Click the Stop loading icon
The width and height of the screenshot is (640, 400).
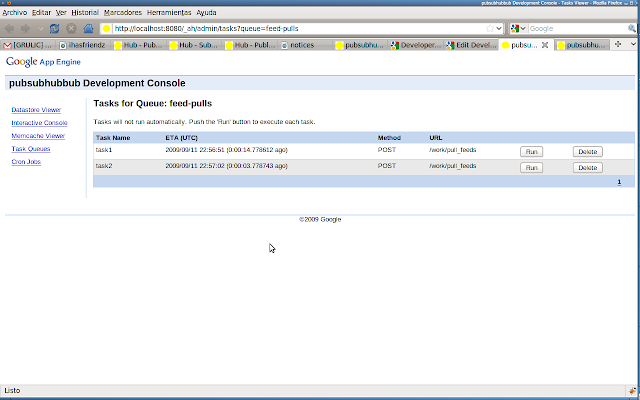tap(71, 29)
